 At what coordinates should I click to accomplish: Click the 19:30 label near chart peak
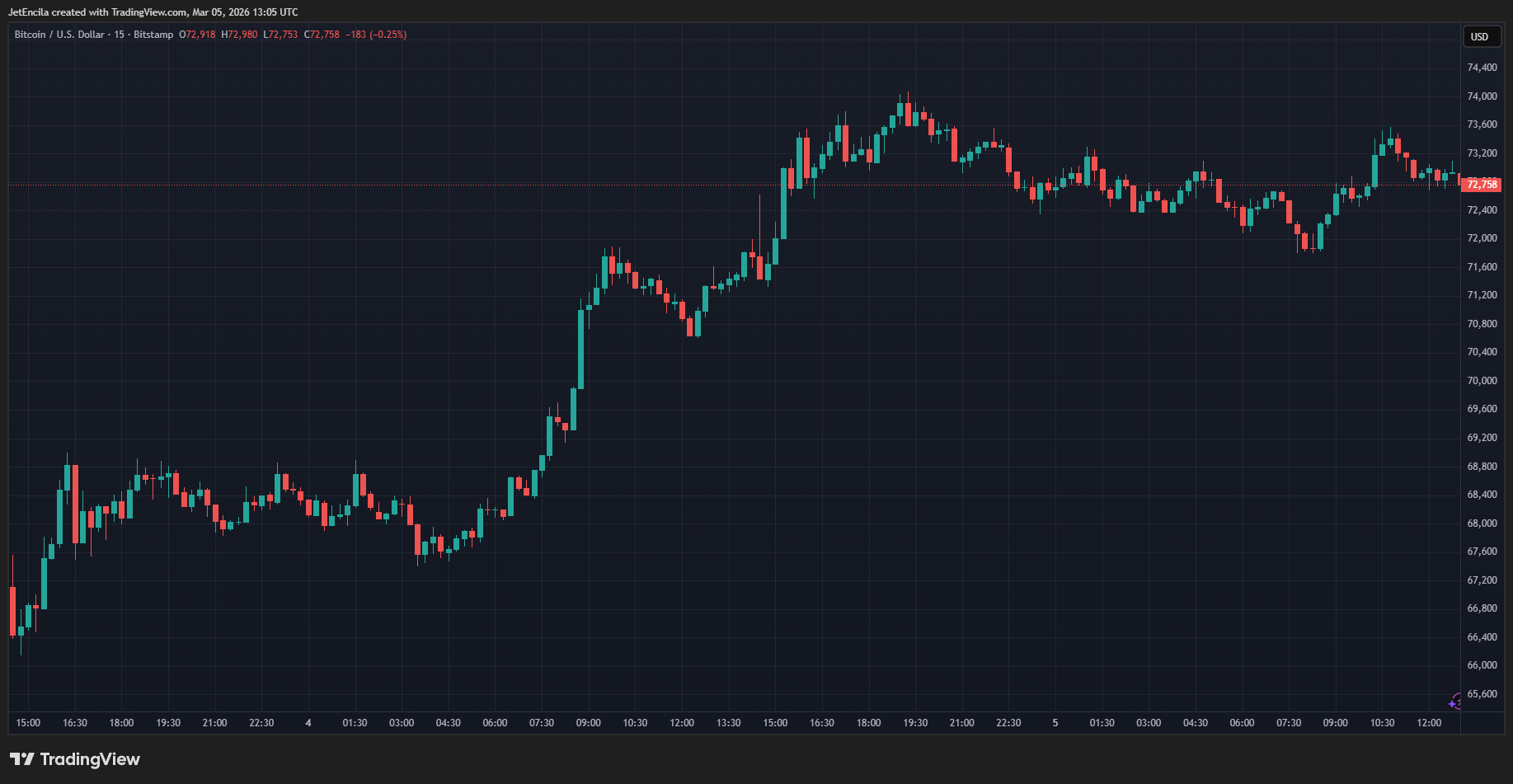pos(915,723)
